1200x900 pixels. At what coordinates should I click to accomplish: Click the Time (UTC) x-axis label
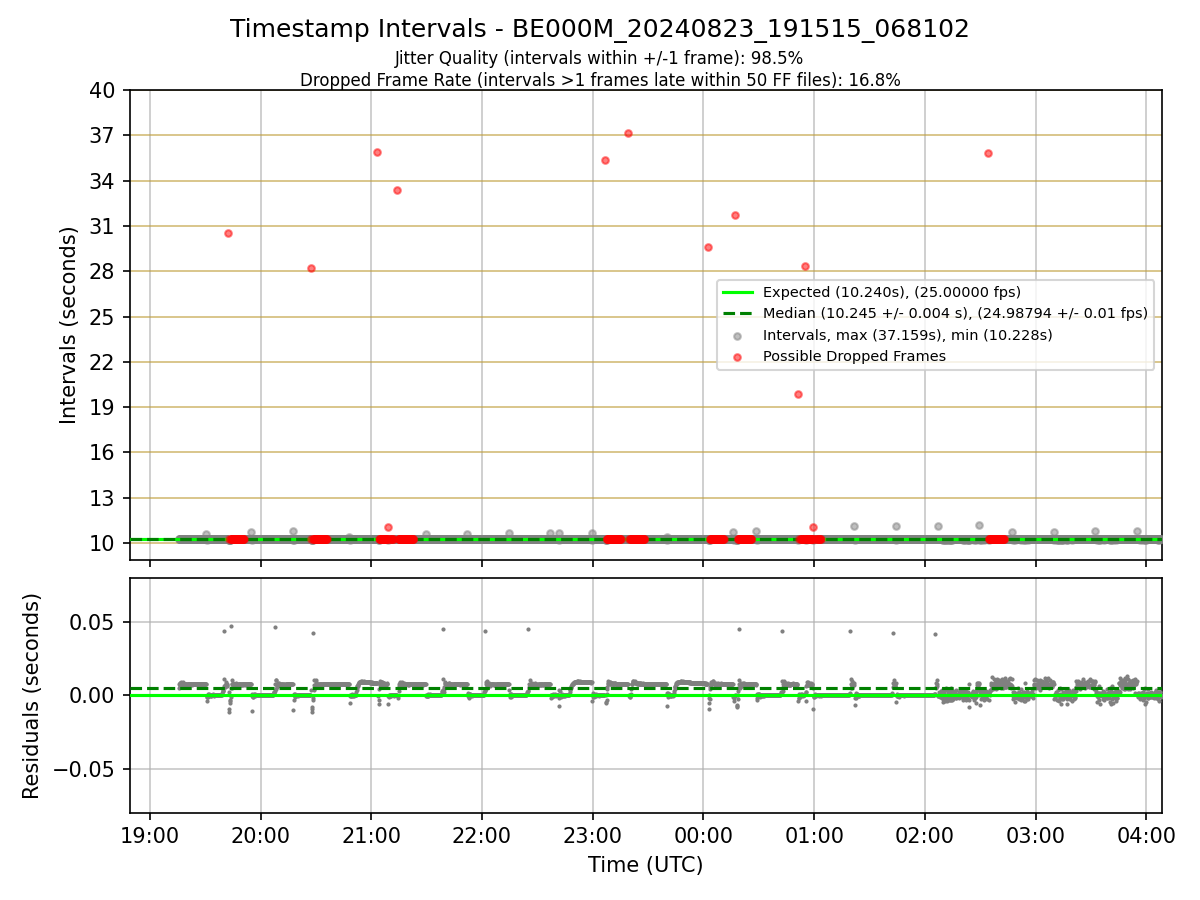(x=645, y=864)
